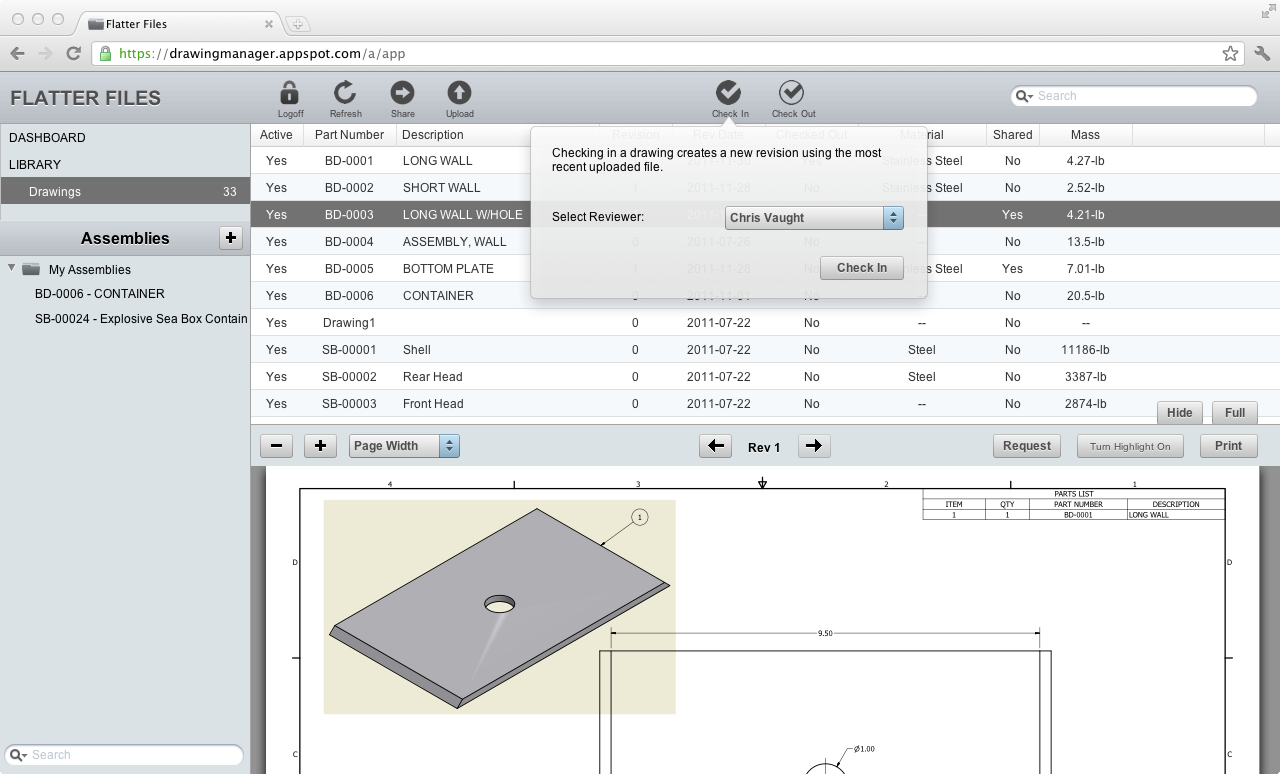Select row SB-00002 Rear Head
Image resolution: width=1280 pixels, height=774 pixels.
765,376
